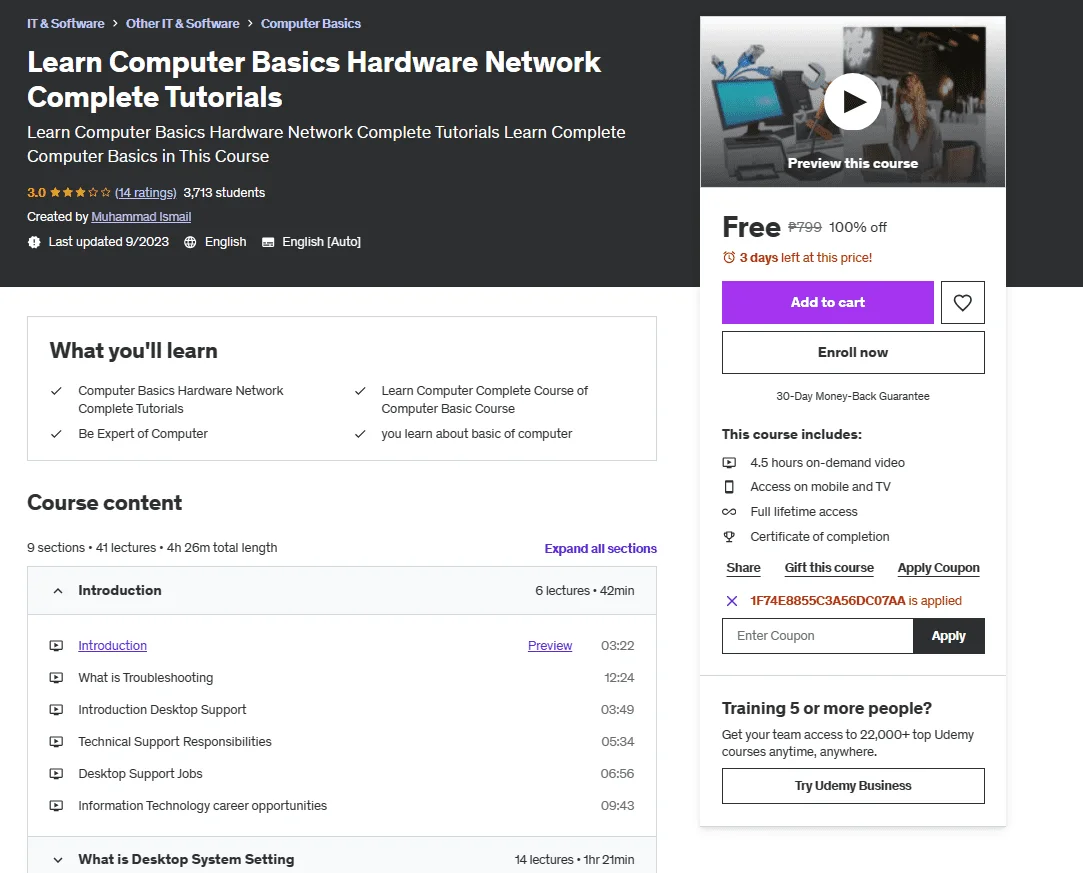Click Apply Coupon link

tap(938, 568)
